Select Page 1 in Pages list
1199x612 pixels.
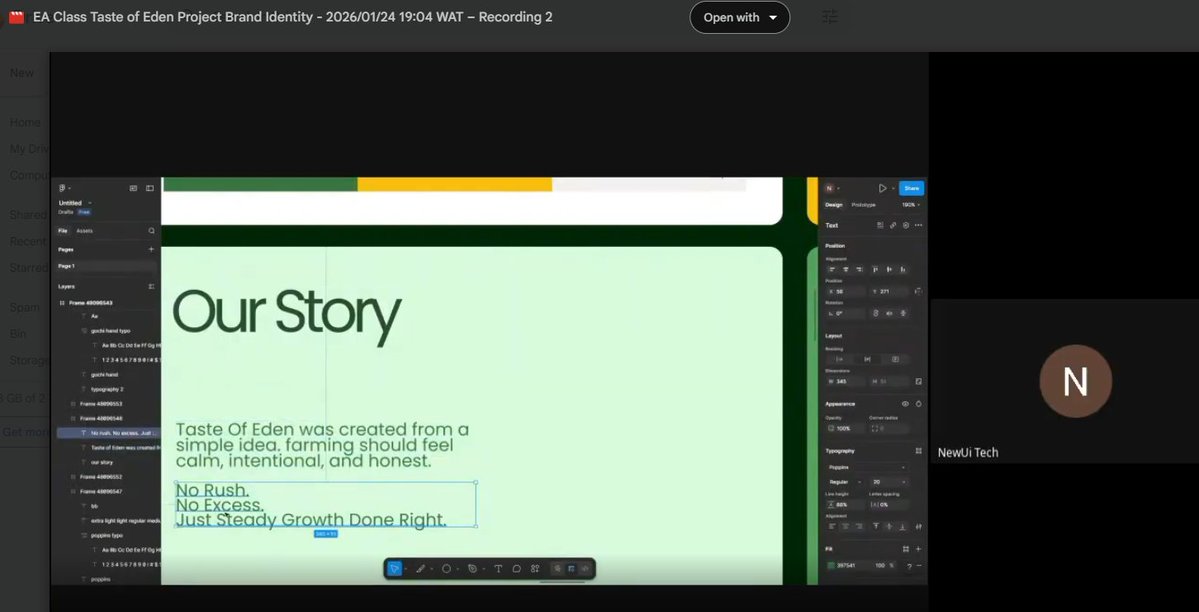pyautogui.click(x=107, y=266)
